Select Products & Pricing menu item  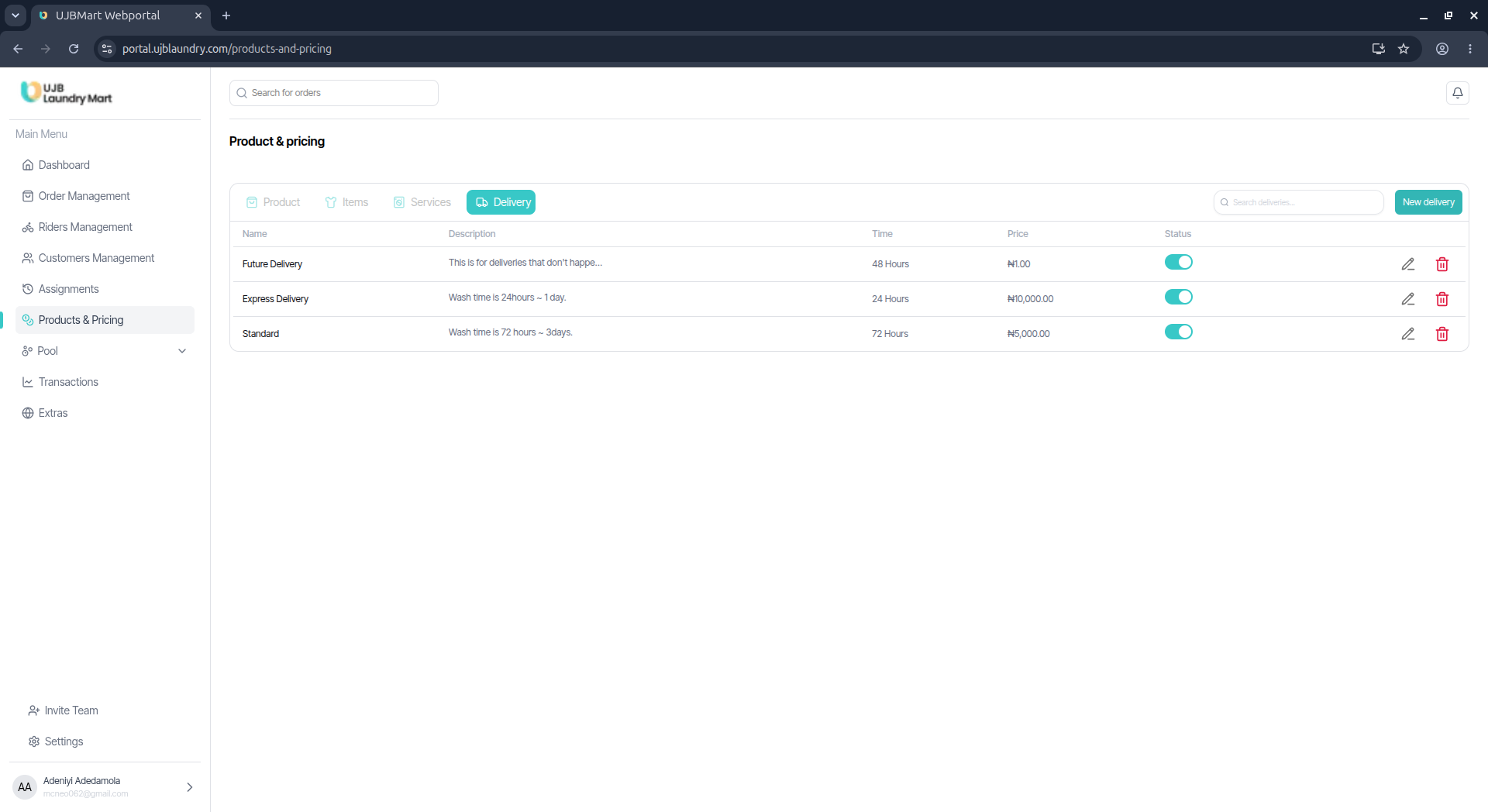point(105,320)
